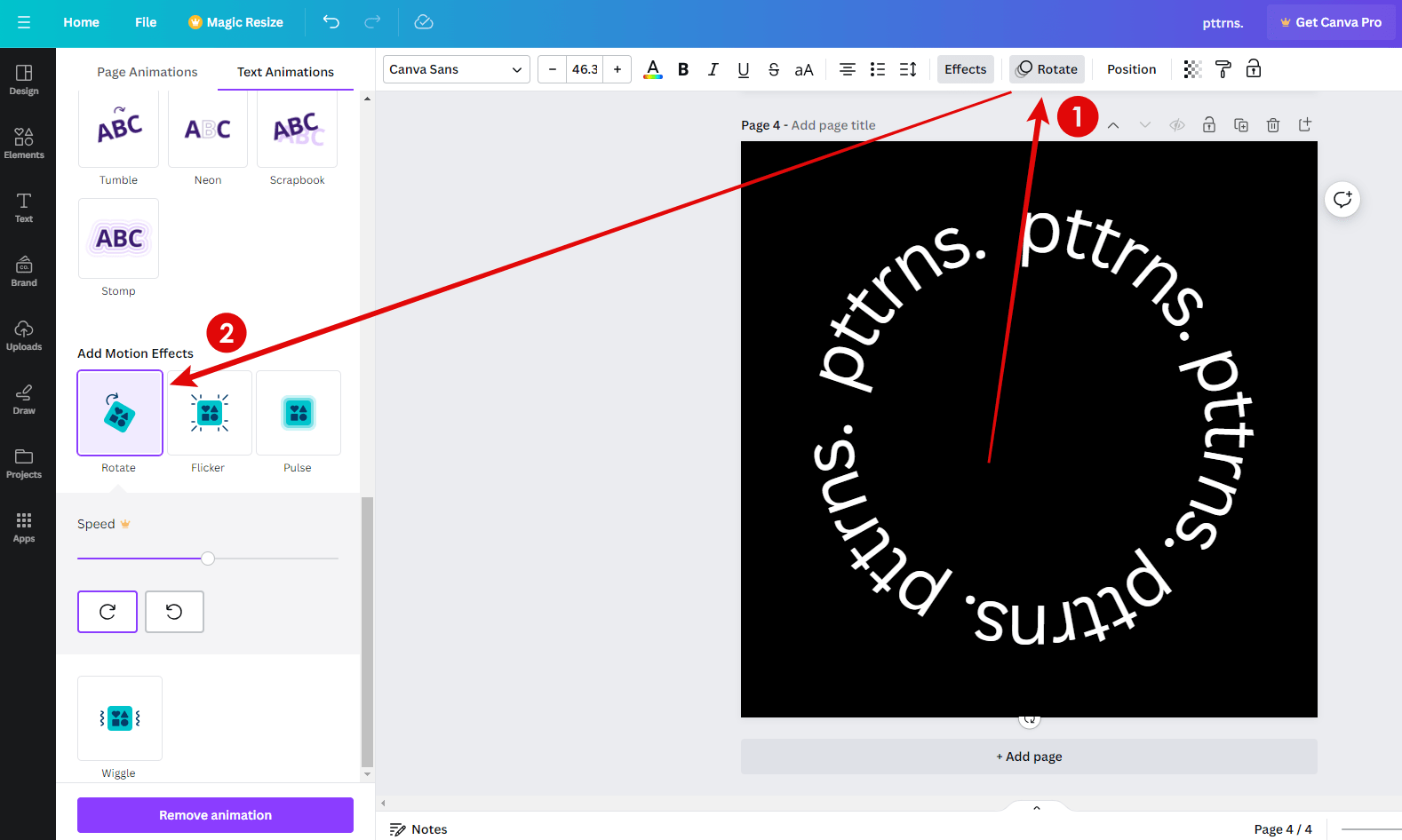Click the copy style paint roller
This screenshot has height=840, width=1402.
(1223, 69)
